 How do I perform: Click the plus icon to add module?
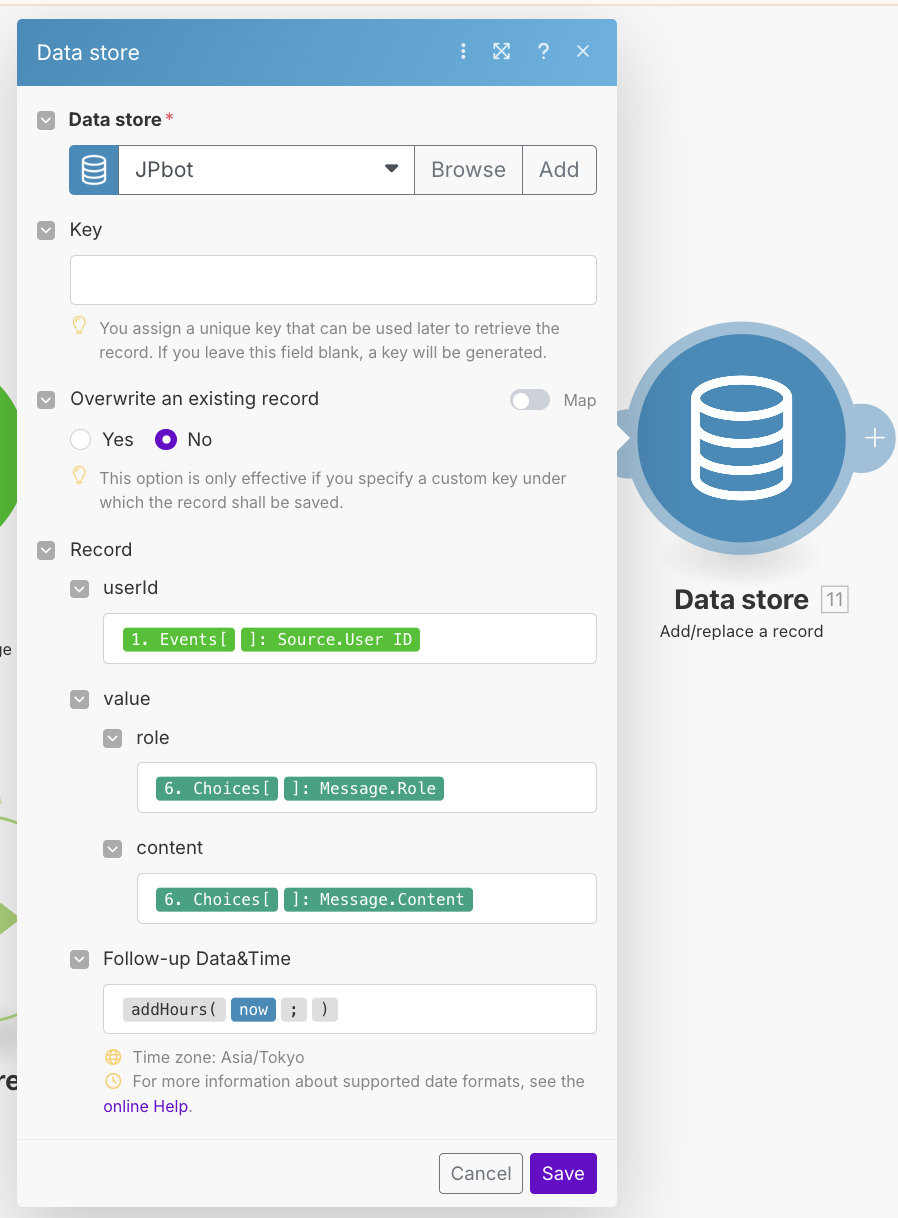(874, 438)
